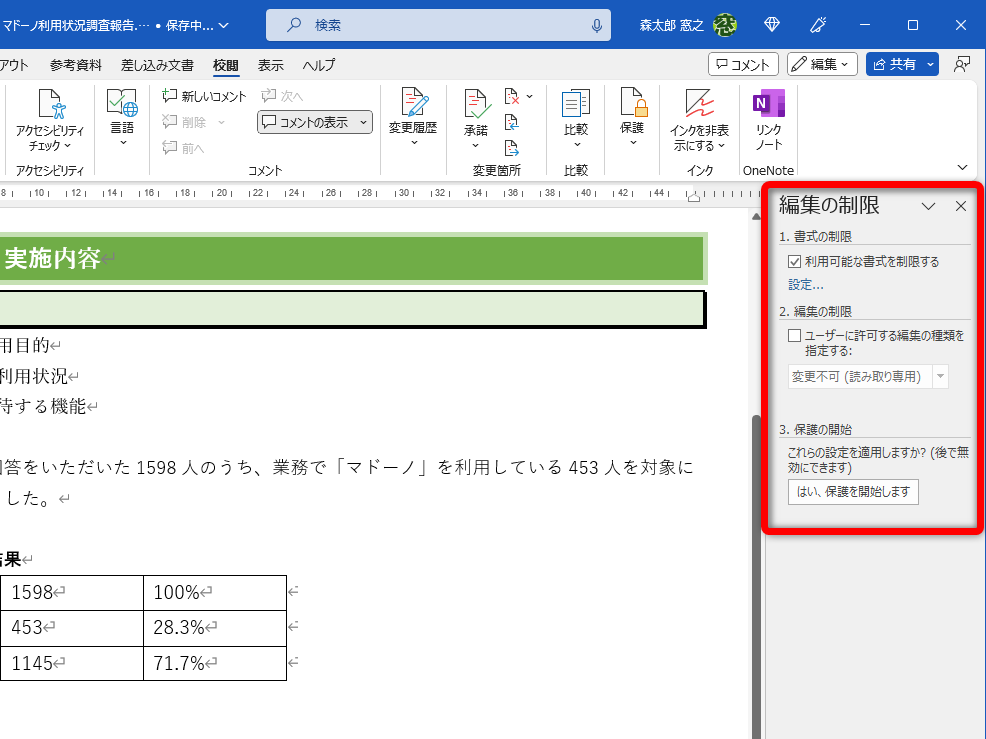Open the アクセシビリティ チェック tool
This screenshot has height=739, width=986.
[x=50, y=115]
